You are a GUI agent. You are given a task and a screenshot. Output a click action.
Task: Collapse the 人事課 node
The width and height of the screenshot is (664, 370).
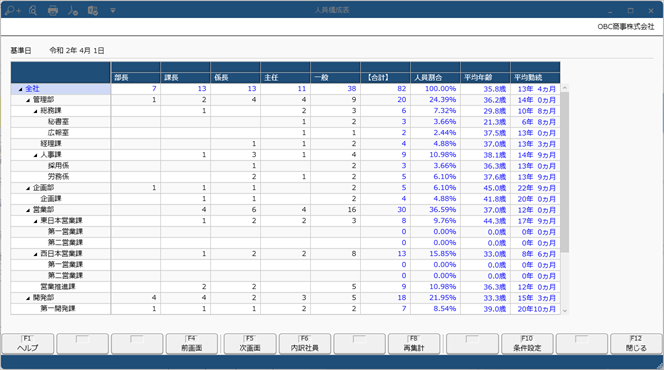tap(36, 155)
